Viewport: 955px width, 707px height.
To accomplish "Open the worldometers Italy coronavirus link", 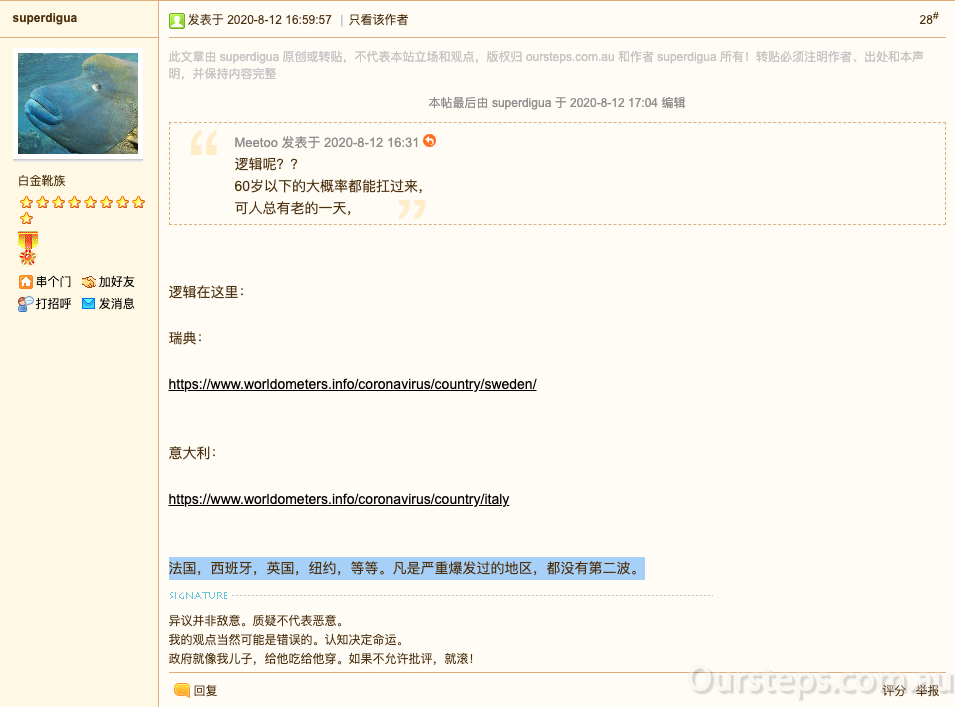I will [338, 499].
